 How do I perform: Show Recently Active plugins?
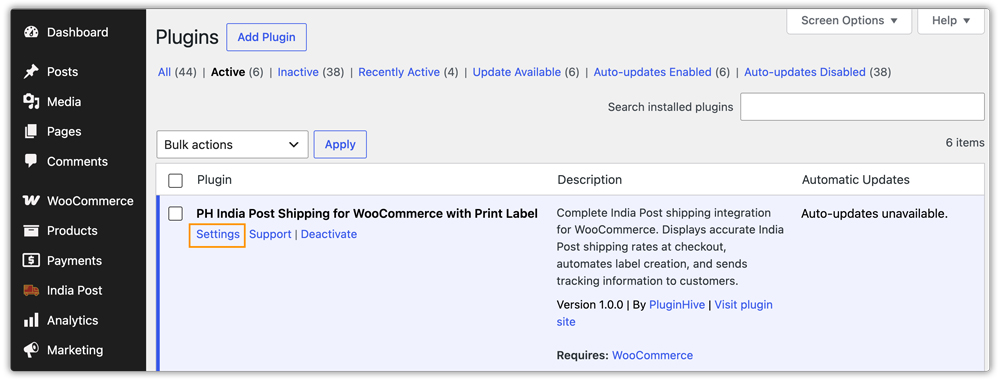point(399,73)
